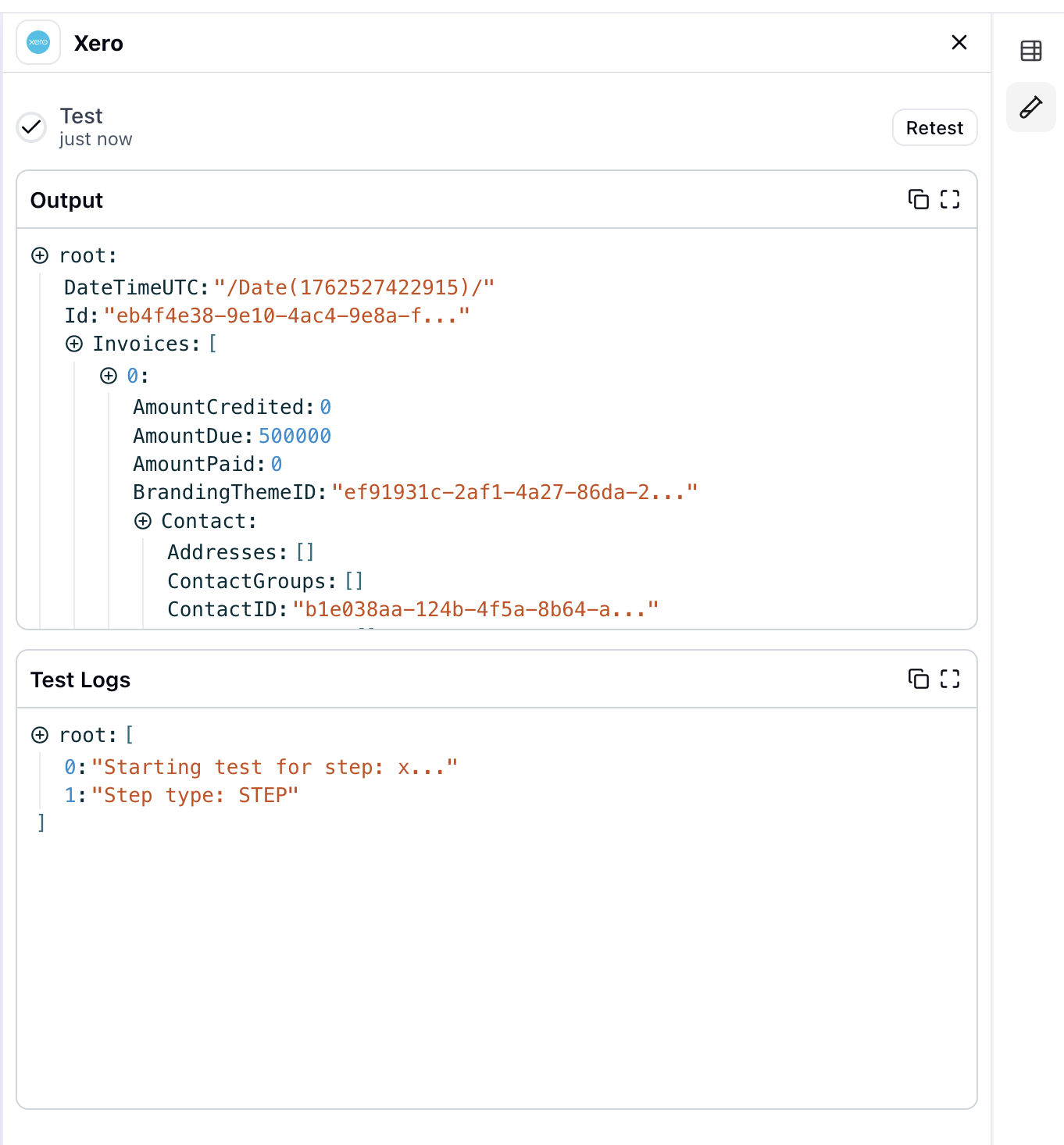The image size is (1064, 1145).
Task: Collapse the Output root node
Action: tap(40, 256)
